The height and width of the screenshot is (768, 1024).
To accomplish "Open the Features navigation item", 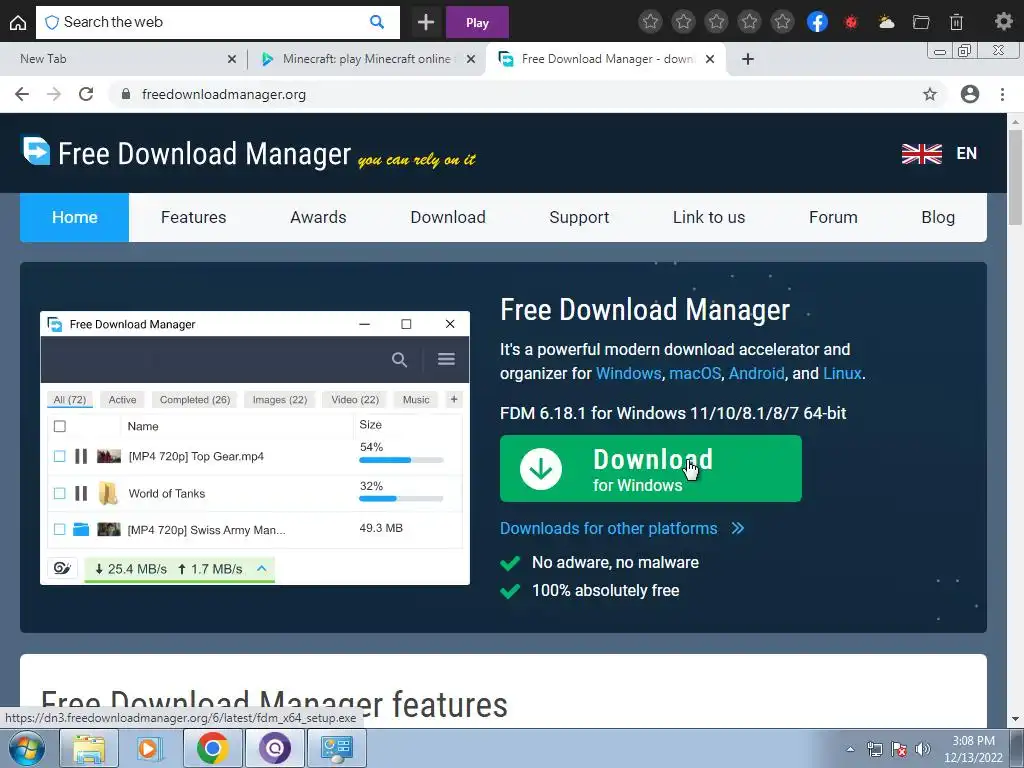I will pyautogui.click(x=193, y=217).
